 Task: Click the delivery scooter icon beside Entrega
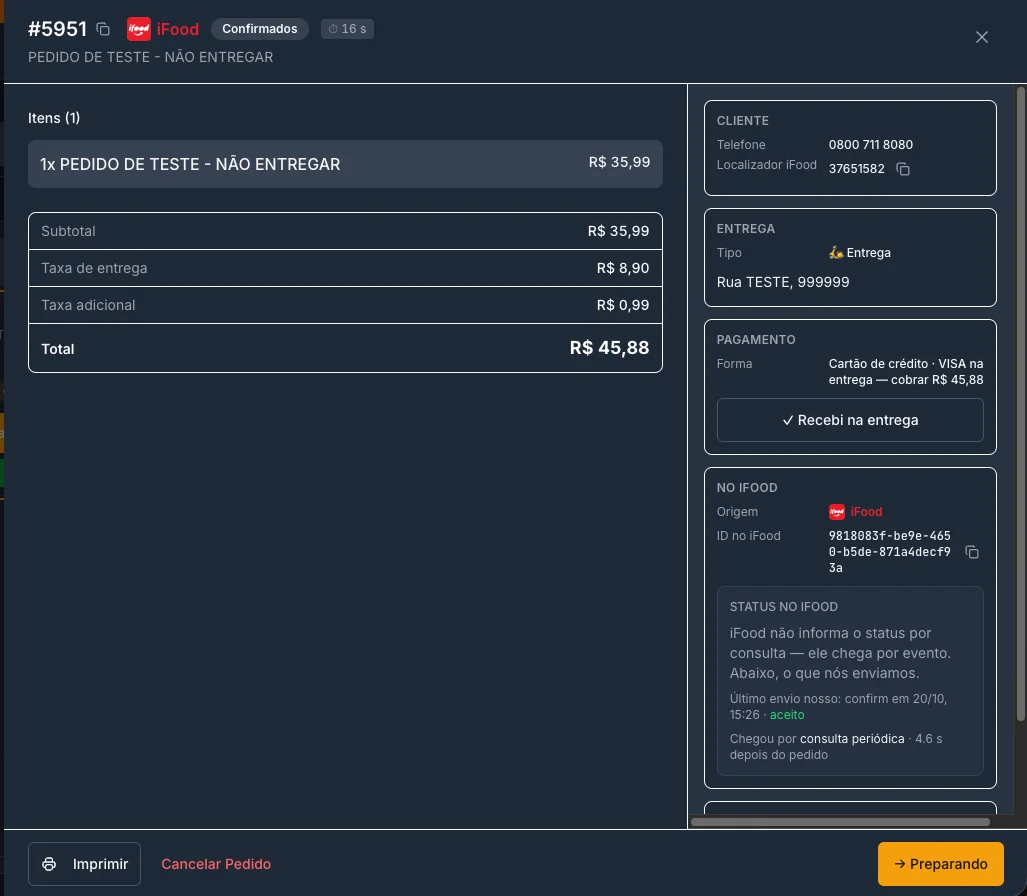click(x=836, y=252)
